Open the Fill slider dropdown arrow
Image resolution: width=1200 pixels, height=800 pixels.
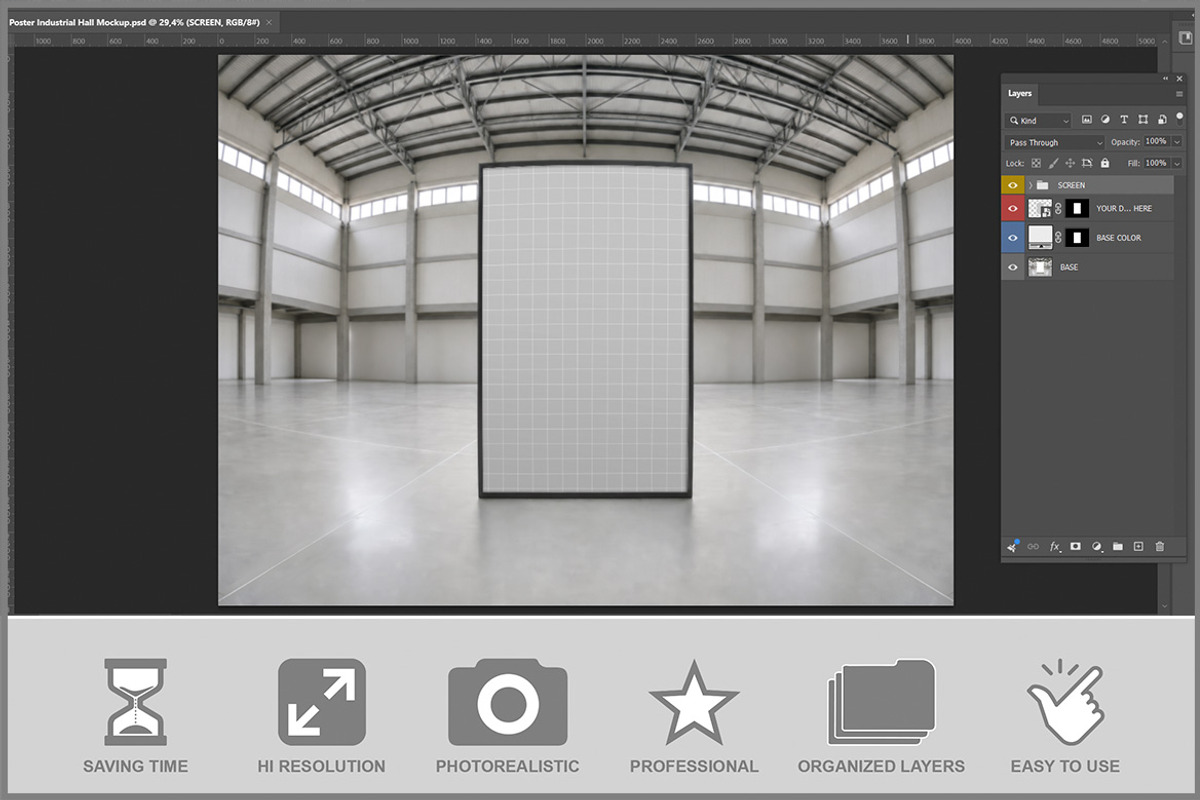pos(1177,163)
